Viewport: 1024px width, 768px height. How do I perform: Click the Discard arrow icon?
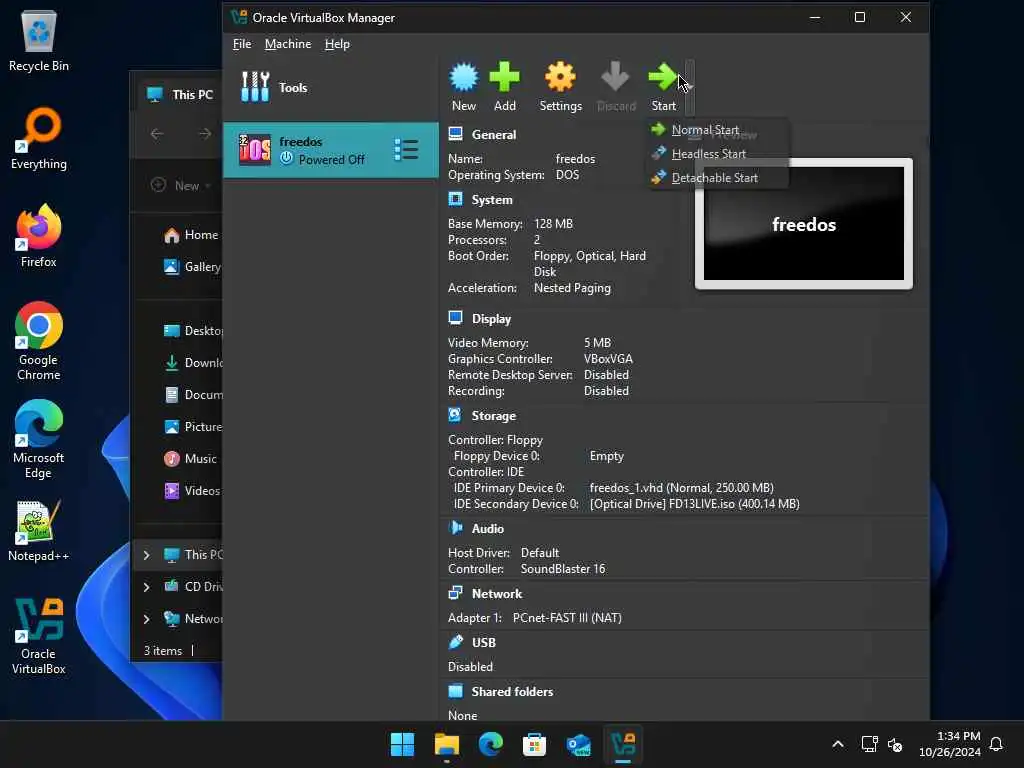[x=615, y=77]
